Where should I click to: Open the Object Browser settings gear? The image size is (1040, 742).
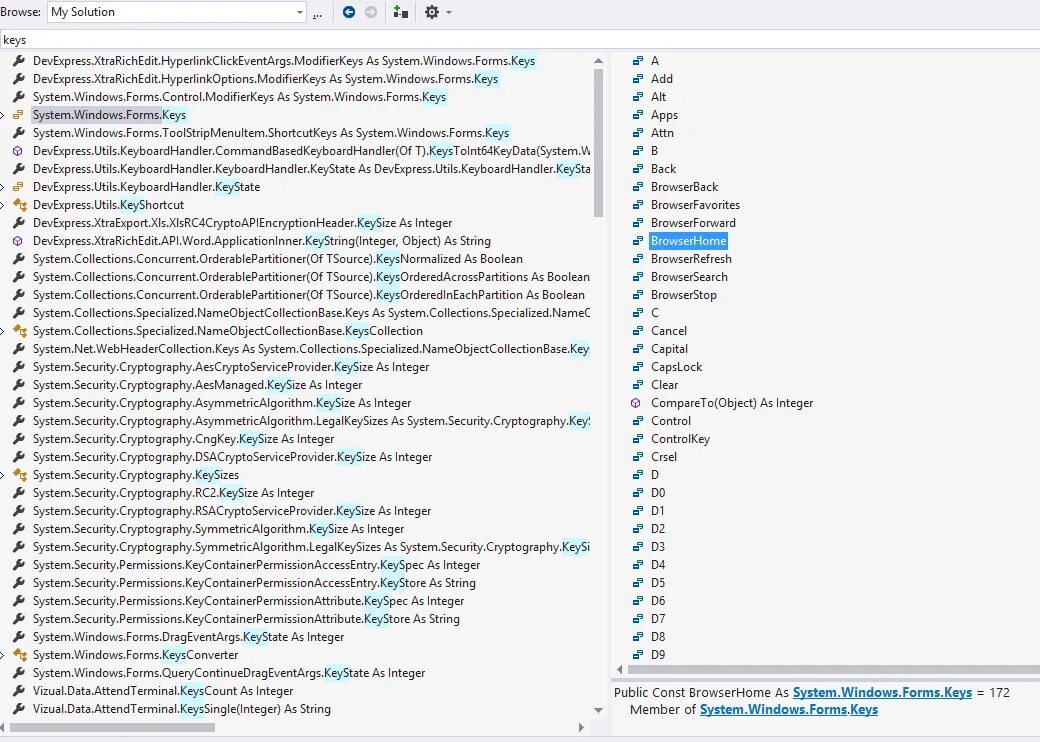[432, 12]
